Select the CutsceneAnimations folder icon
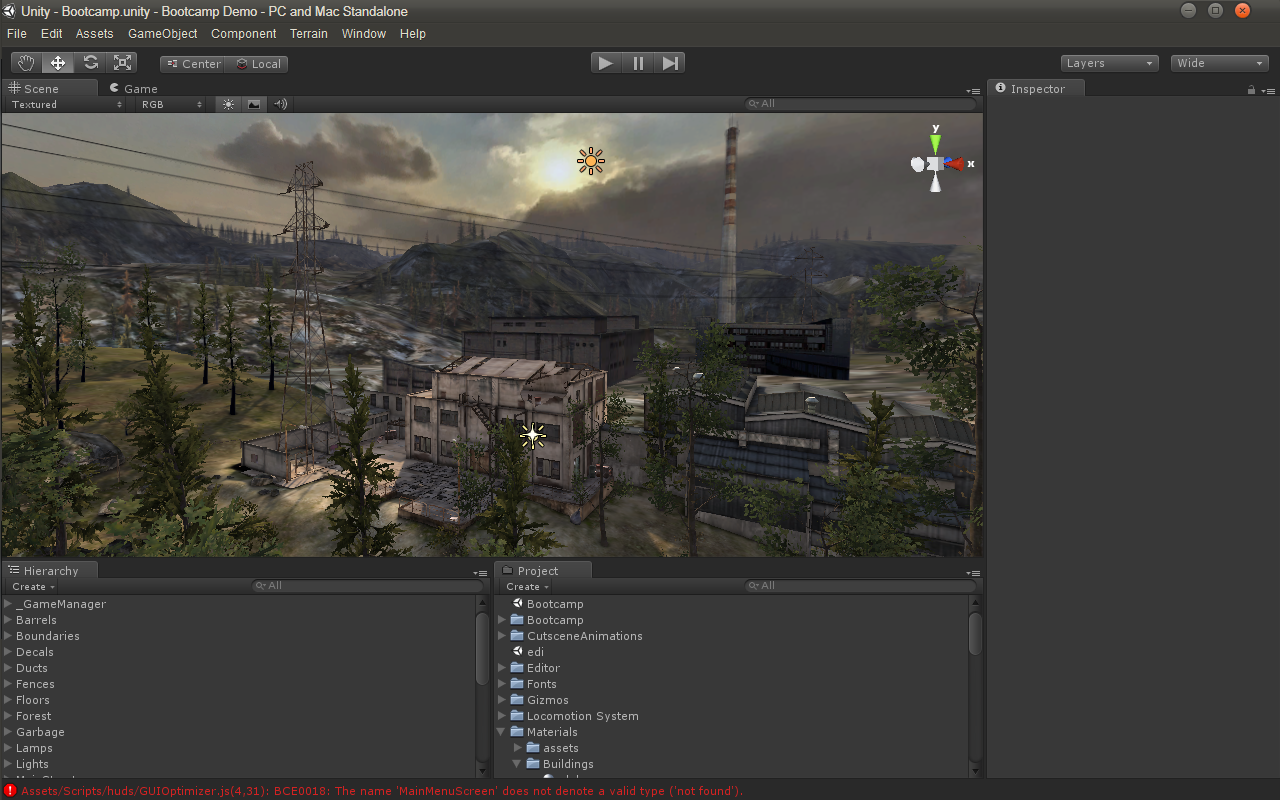 tap(517, 636)
